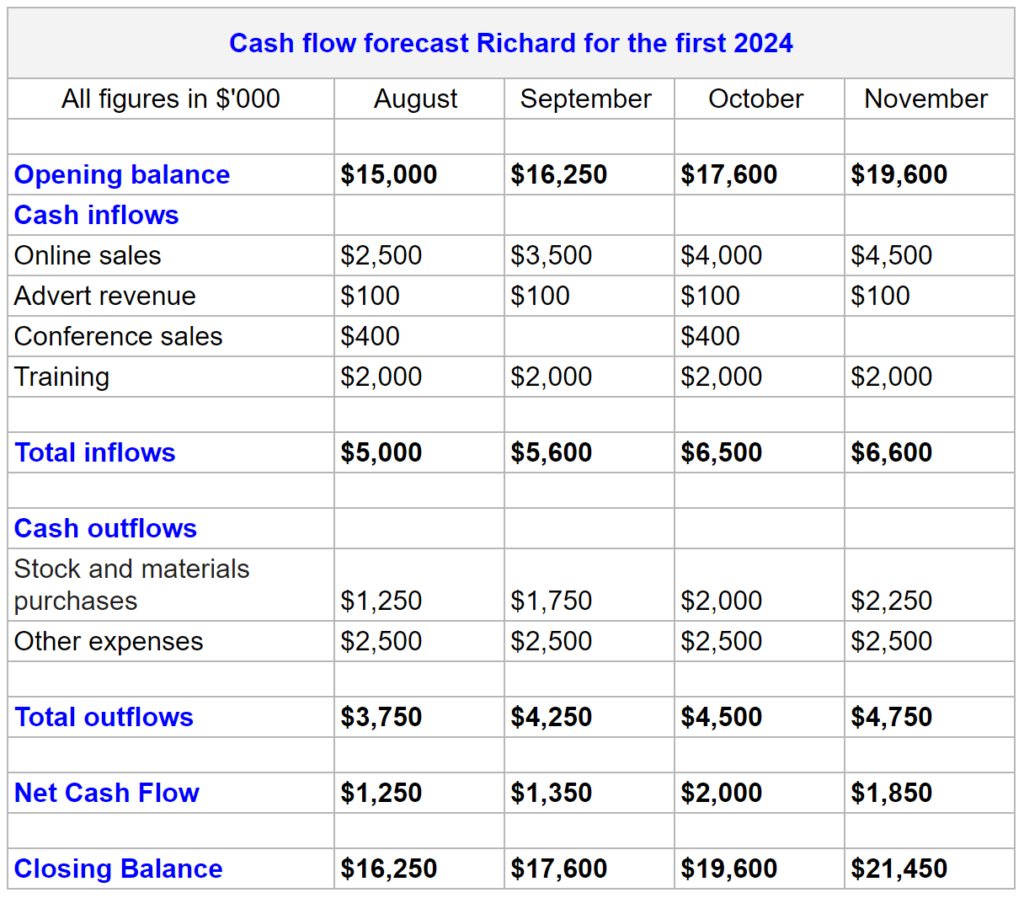The height and width of the screenshot is (898, 1024).
Task: Select the Training row label
Action: tap(62, 377)
